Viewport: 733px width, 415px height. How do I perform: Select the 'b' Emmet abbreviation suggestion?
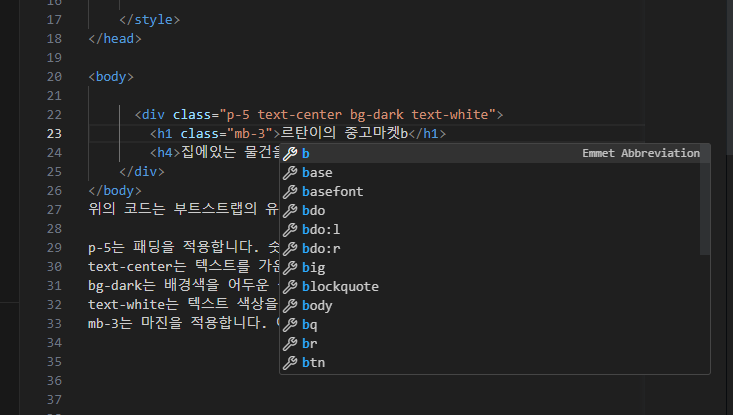495,153
